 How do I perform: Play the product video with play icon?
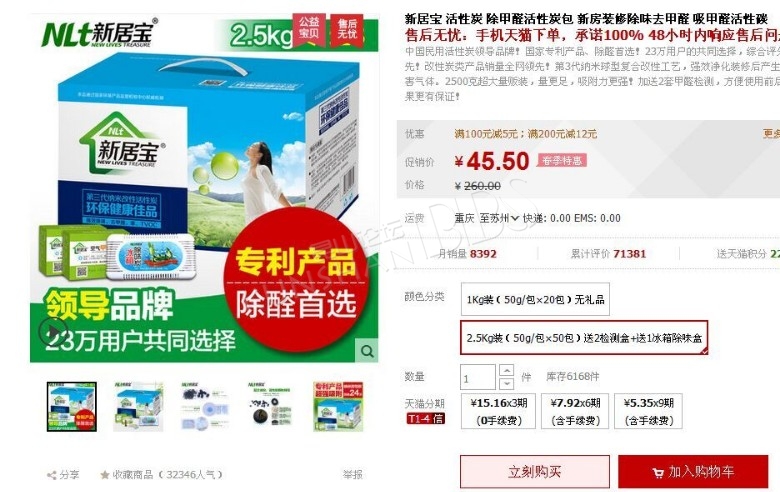[x=52, y=330]
